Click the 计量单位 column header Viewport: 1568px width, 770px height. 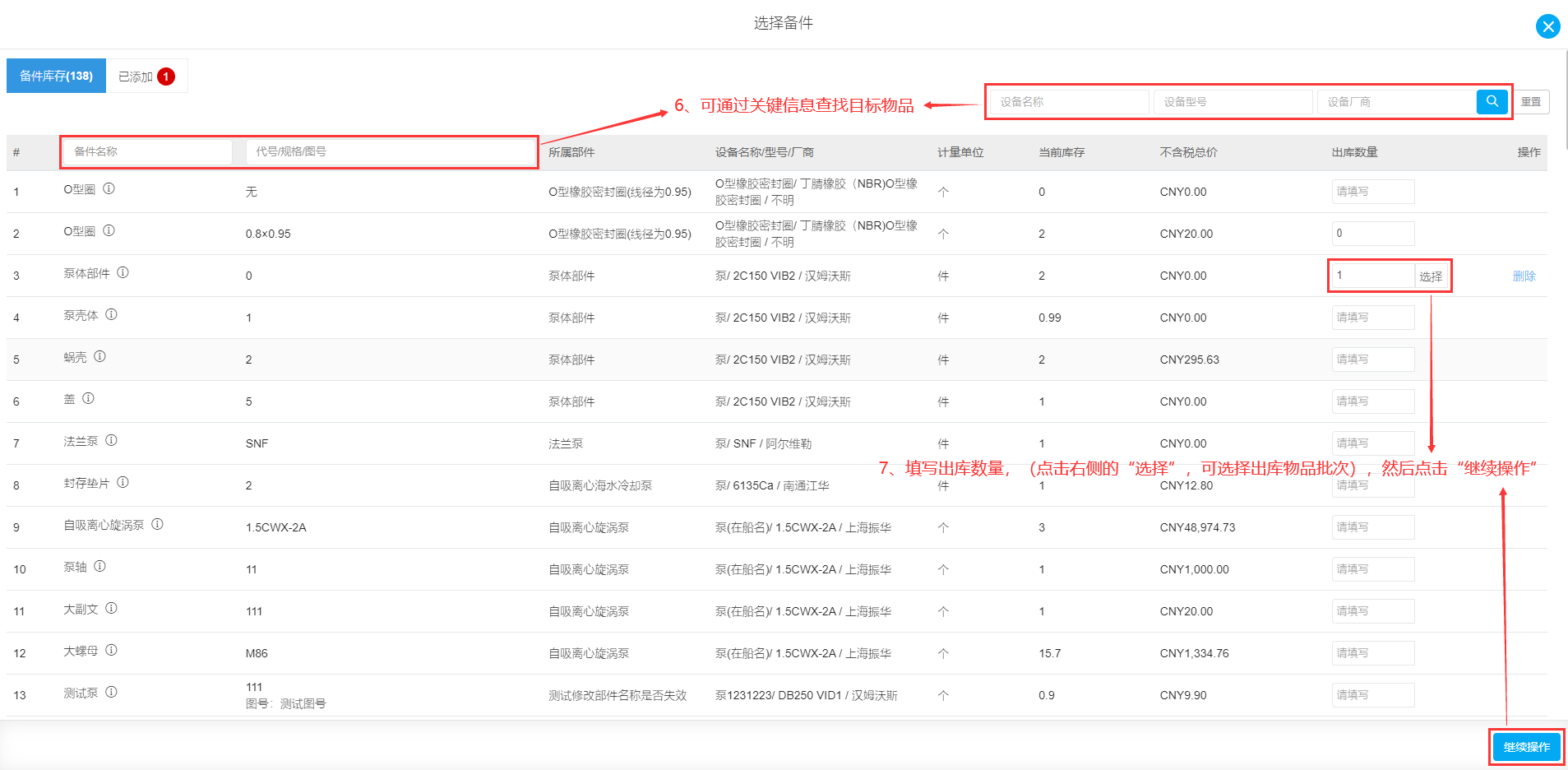(960, 152)
